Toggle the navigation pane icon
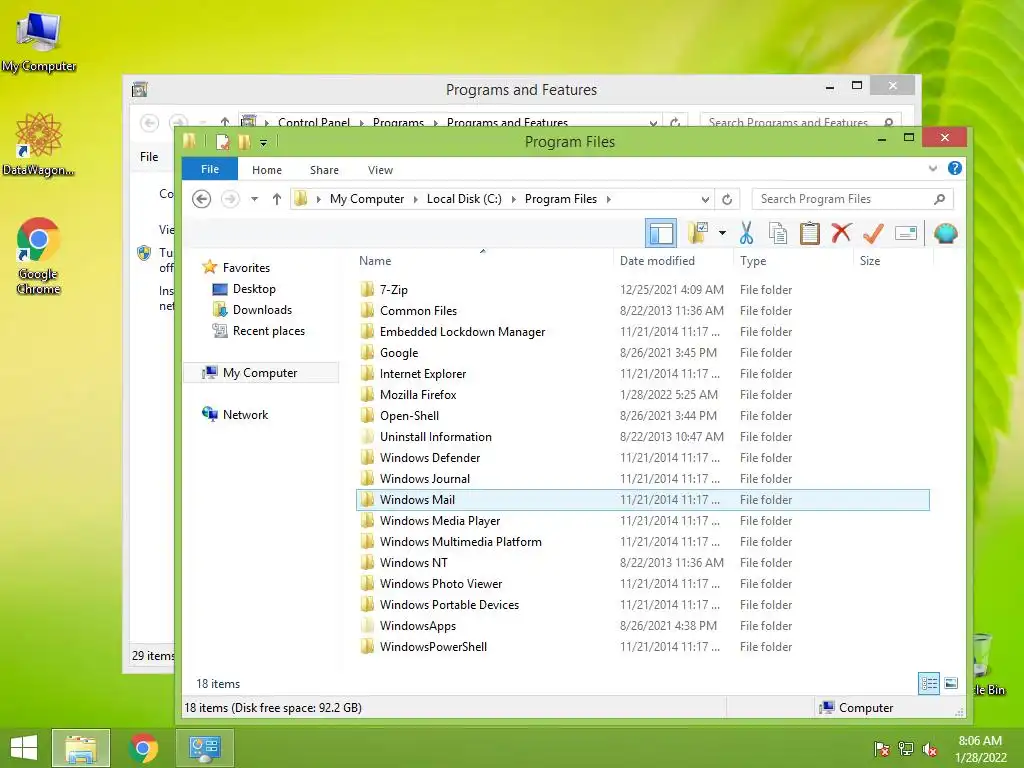The image size is (1024, 768). pyautogui.click(x=661, y=233)
